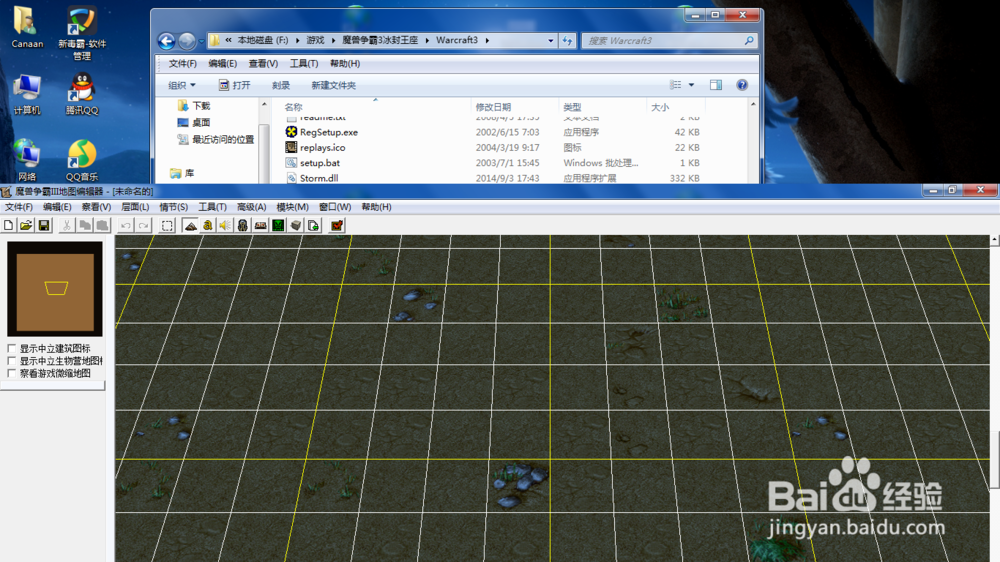Click 新建文件夹 in Explorer toolbar
The image size is (1000, 562).
tap(334, 85)
